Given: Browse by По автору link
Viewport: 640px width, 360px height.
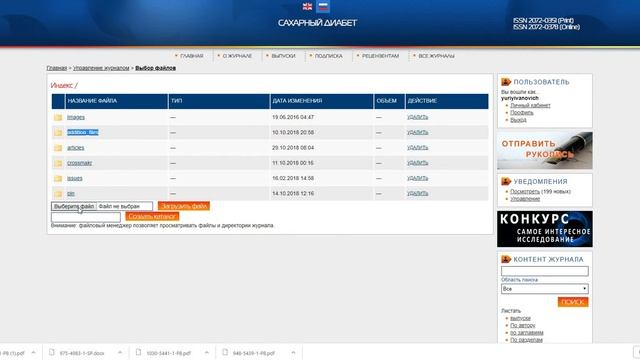Looking at the screenshot, I should pos(522,325).
